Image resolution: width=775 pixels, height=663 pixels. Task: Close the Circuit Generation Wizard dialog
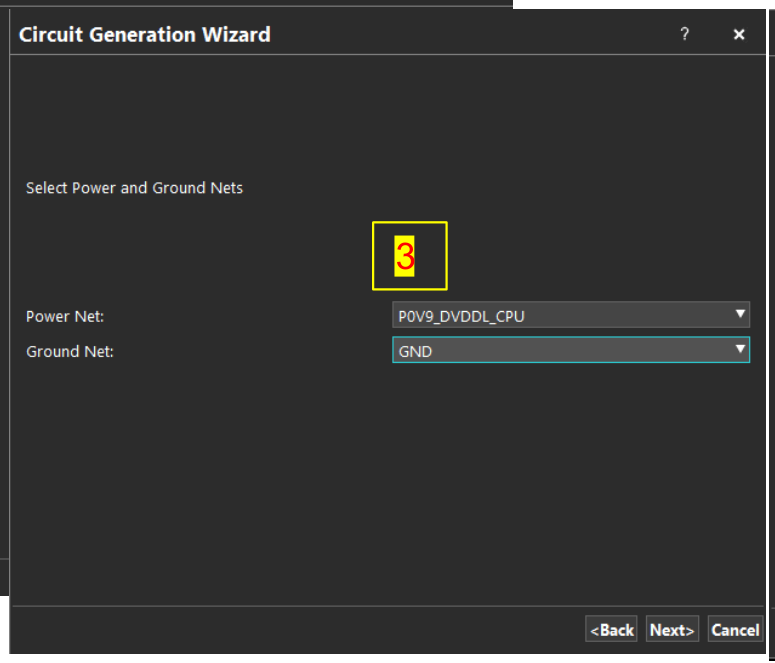coord(738,34)
